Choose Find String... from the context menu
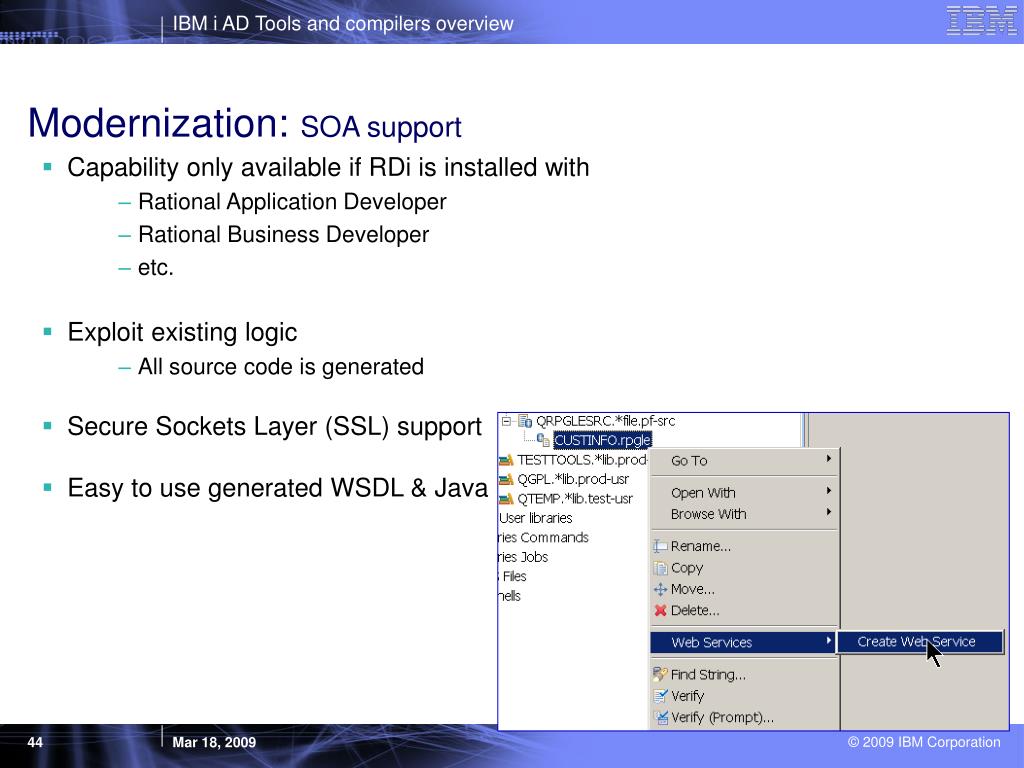This screenshot has width=1024, height=768. tap(744, 675)
